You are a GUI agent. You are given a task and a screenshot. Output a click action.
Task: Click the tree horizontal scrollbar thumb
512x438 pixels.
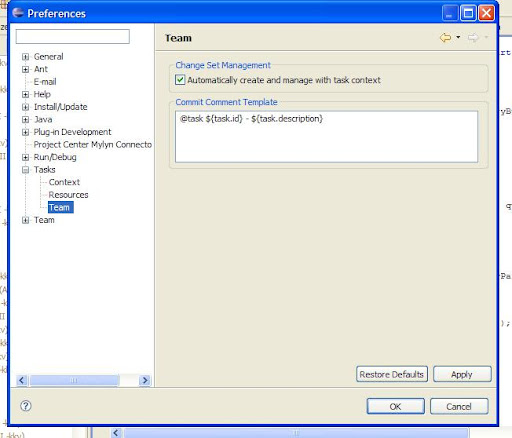74,380
